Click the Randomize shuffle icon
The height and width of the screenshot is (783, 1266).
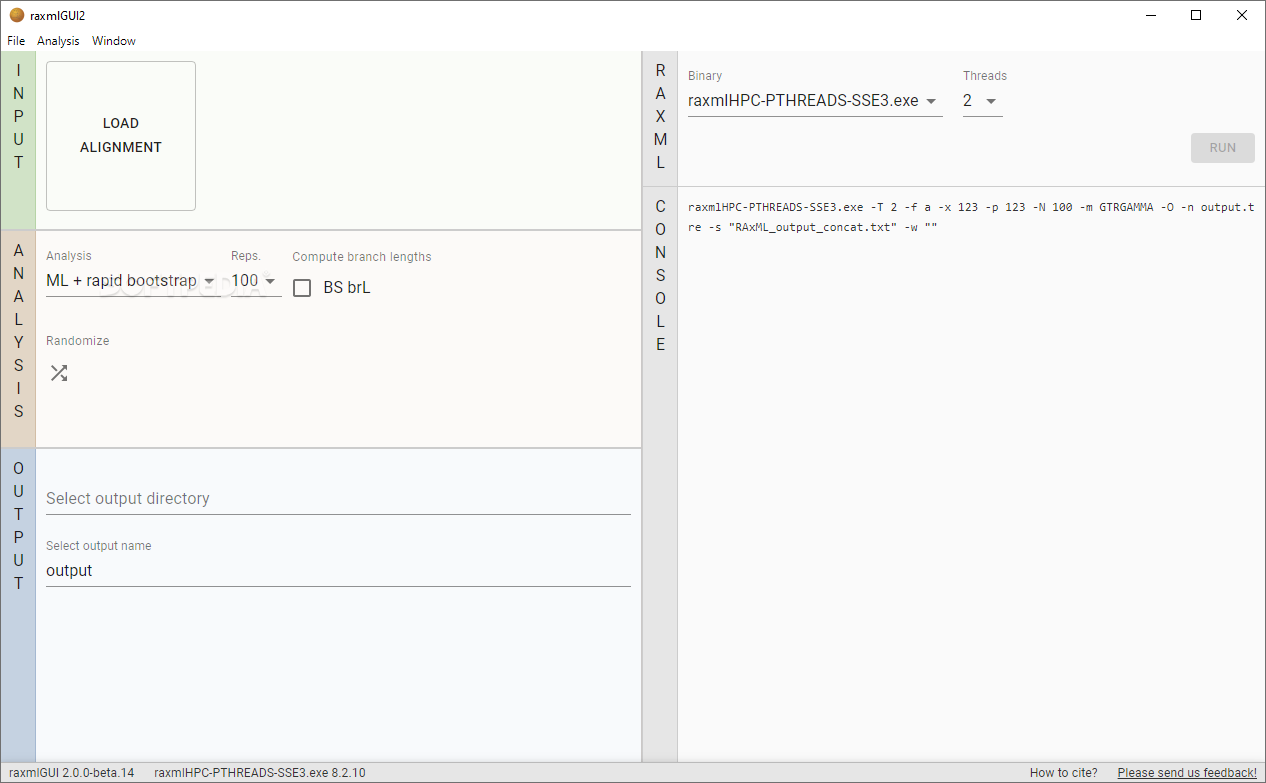(59, 373)
